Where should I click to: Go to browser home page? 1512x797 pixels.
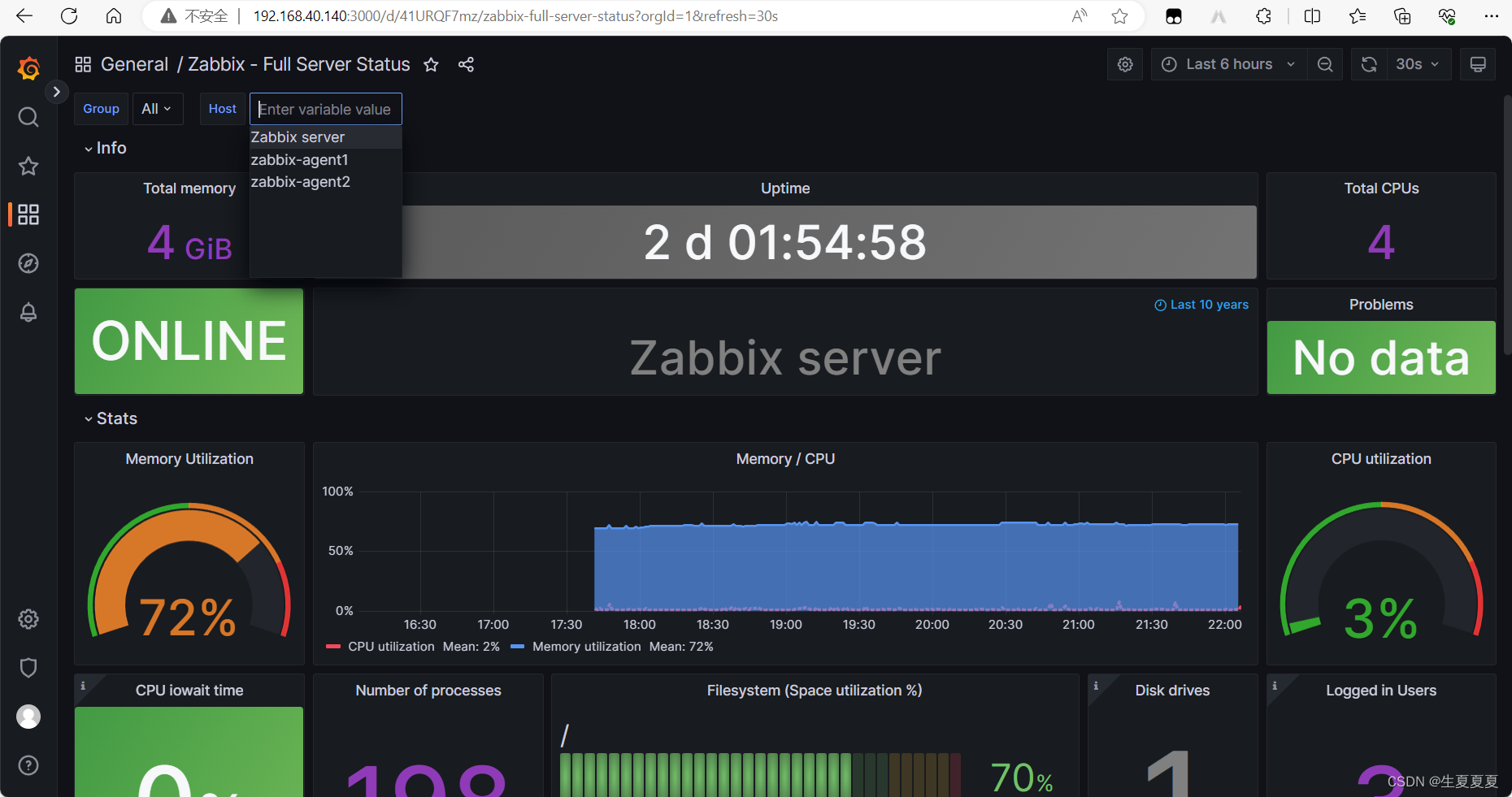tap(114, 15)
